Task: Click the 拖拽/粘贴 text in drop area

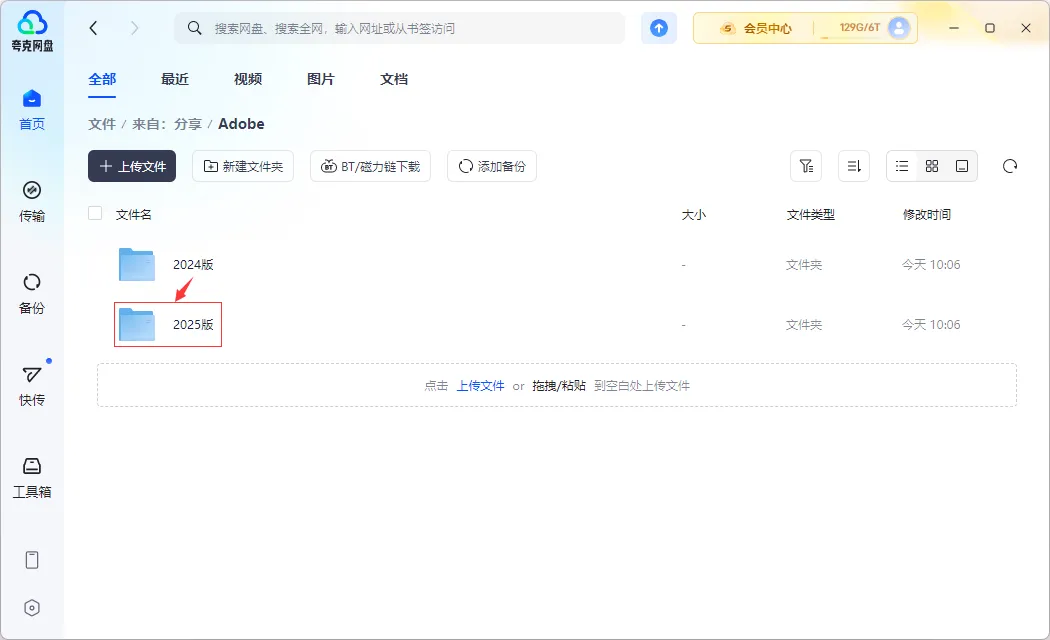Action: [x=559, y=386]
